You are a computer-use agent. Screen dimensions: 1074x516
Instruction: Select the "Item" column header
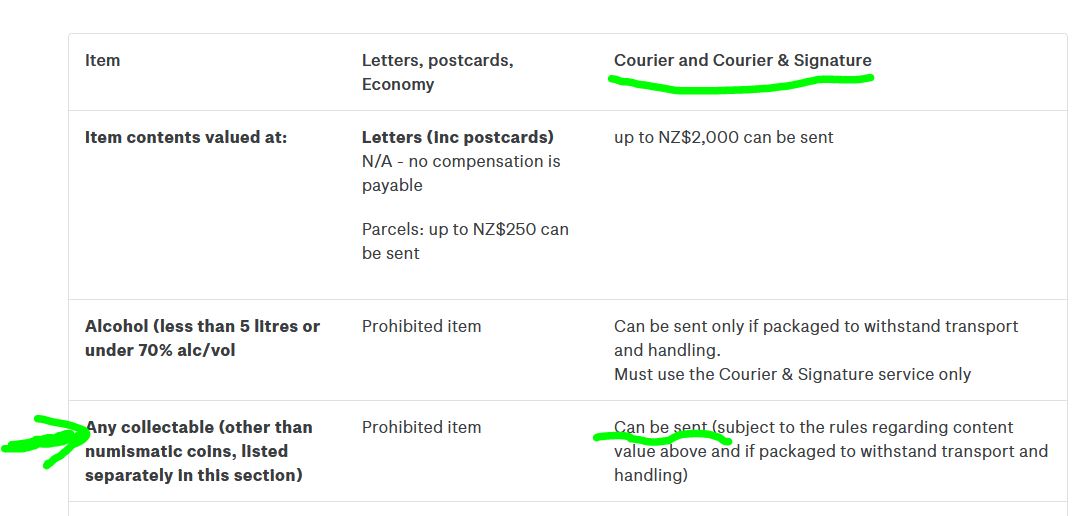point(102,60)
